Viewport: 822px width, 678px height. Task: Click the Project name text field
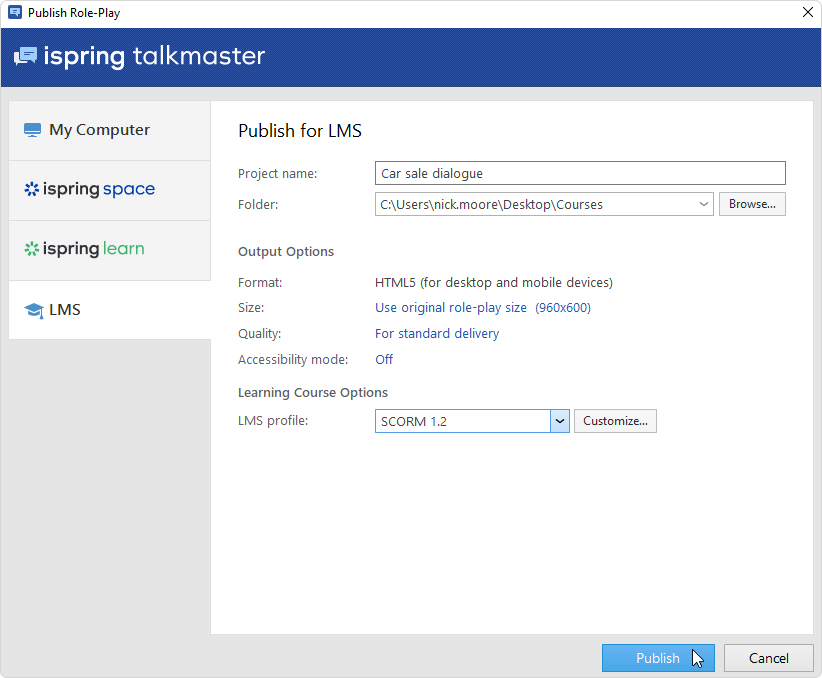coord(580,173)
